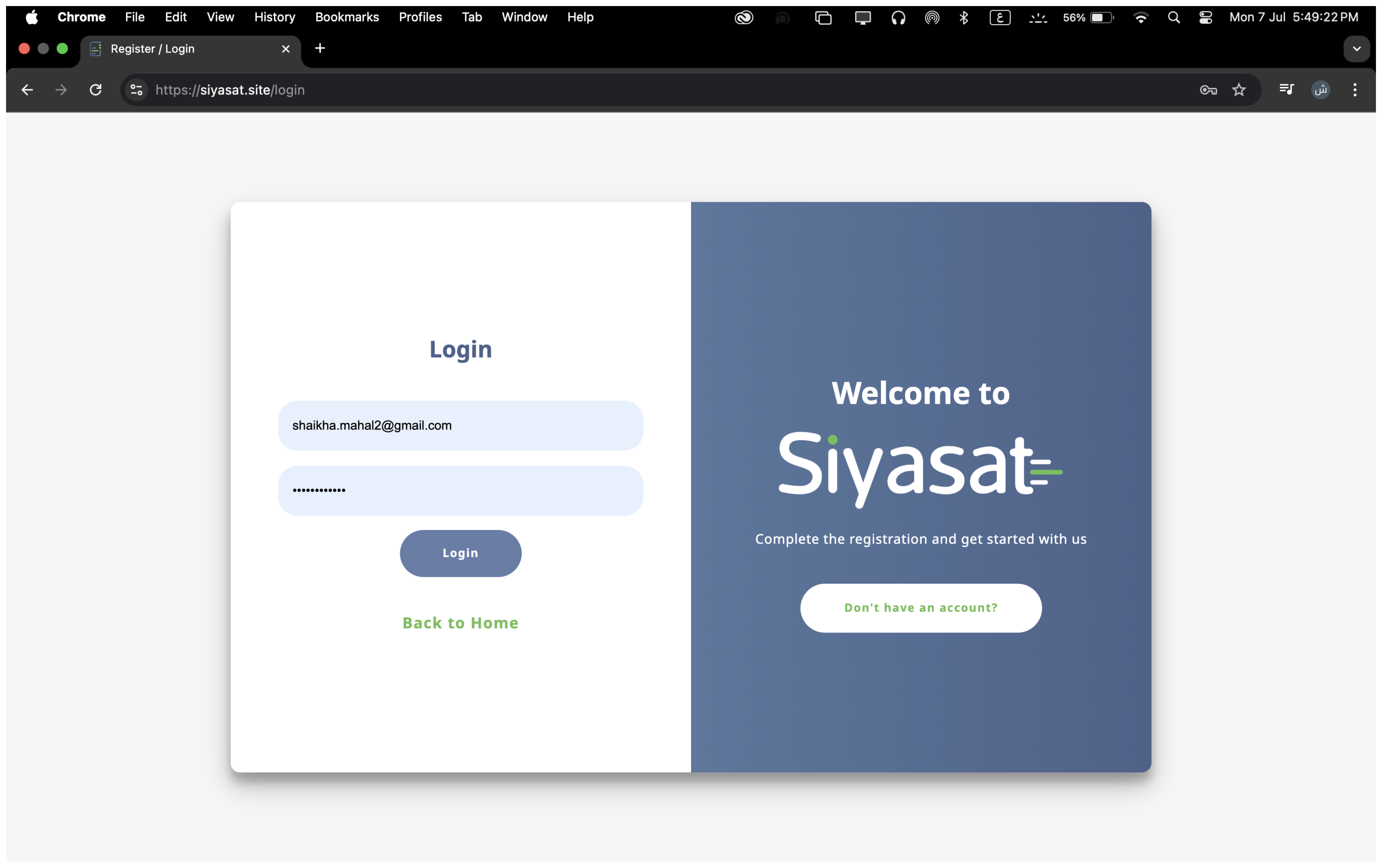
Task: Expand the tab search dropdown
Action: [1356, 49]
